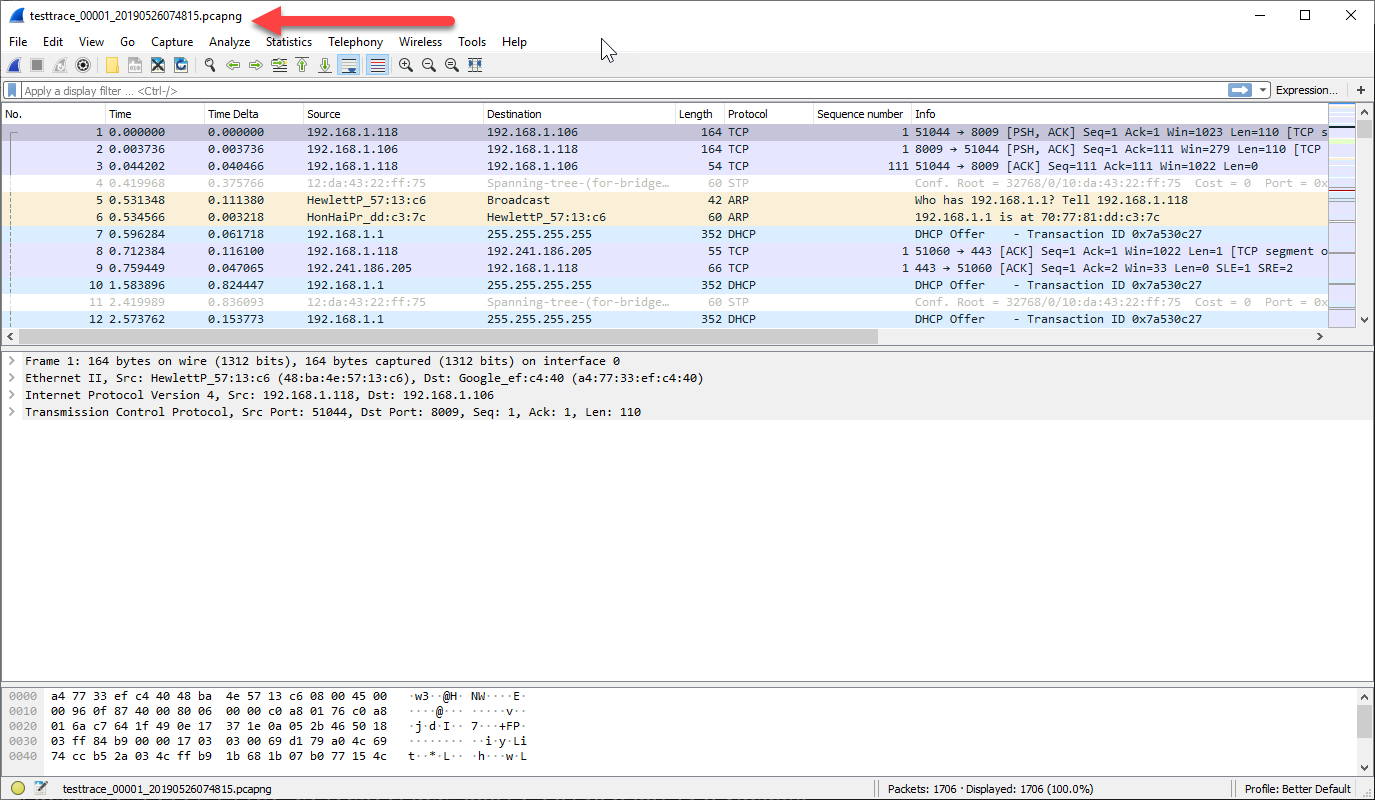The width and height of the screenshot is (1375, 800).
Task: Toggle packet list colorization
Action: (x=375, y=64)
